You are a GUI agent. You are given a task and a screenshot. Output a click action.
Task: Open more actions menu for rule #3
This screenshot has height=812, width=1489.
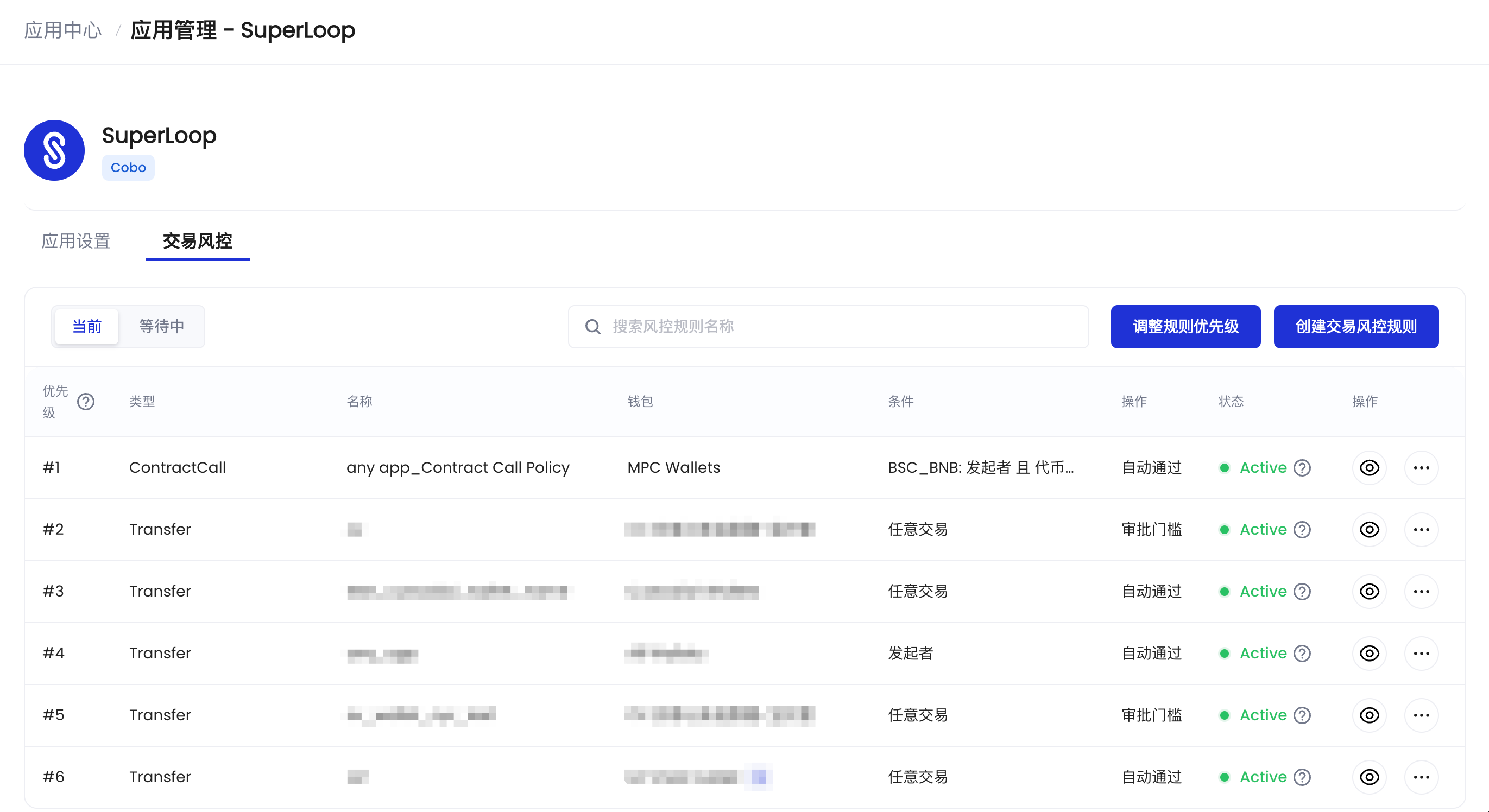[1421, 591]
